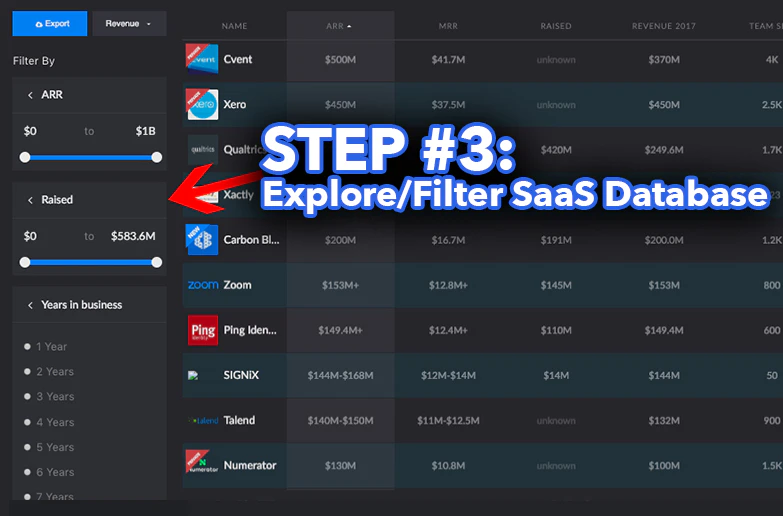
Task: Sort by the NAME column header
Action: click(x=234, y=26)
